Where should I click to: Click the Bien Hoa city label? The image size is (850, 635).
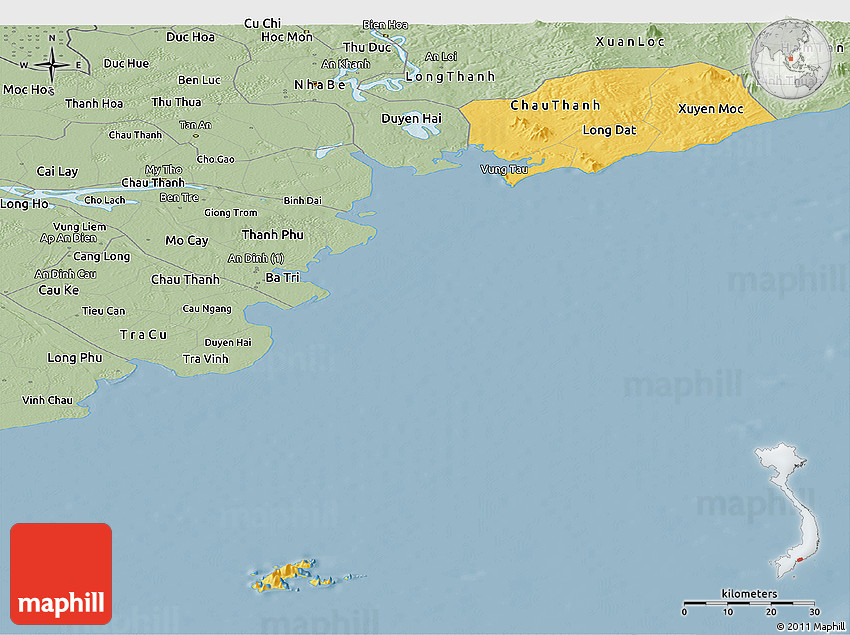pos(385,24)
